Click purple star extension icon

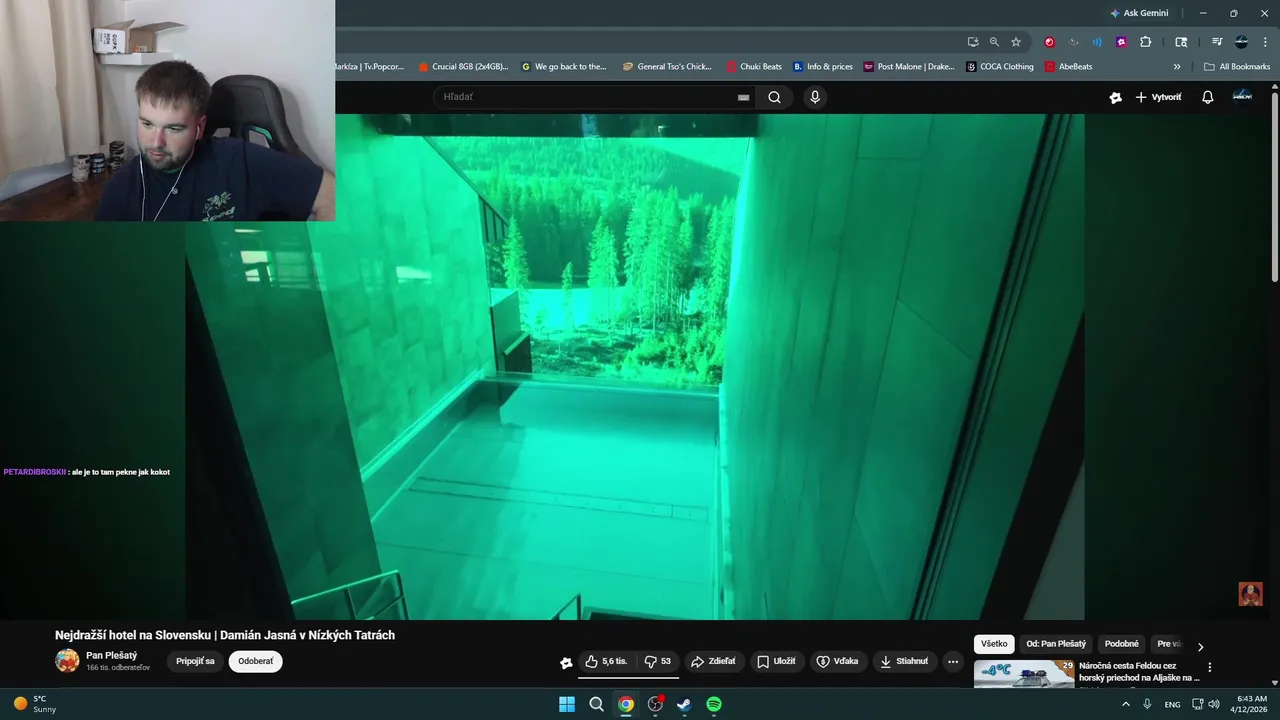pyautogui.click(x=1121, y=42)
